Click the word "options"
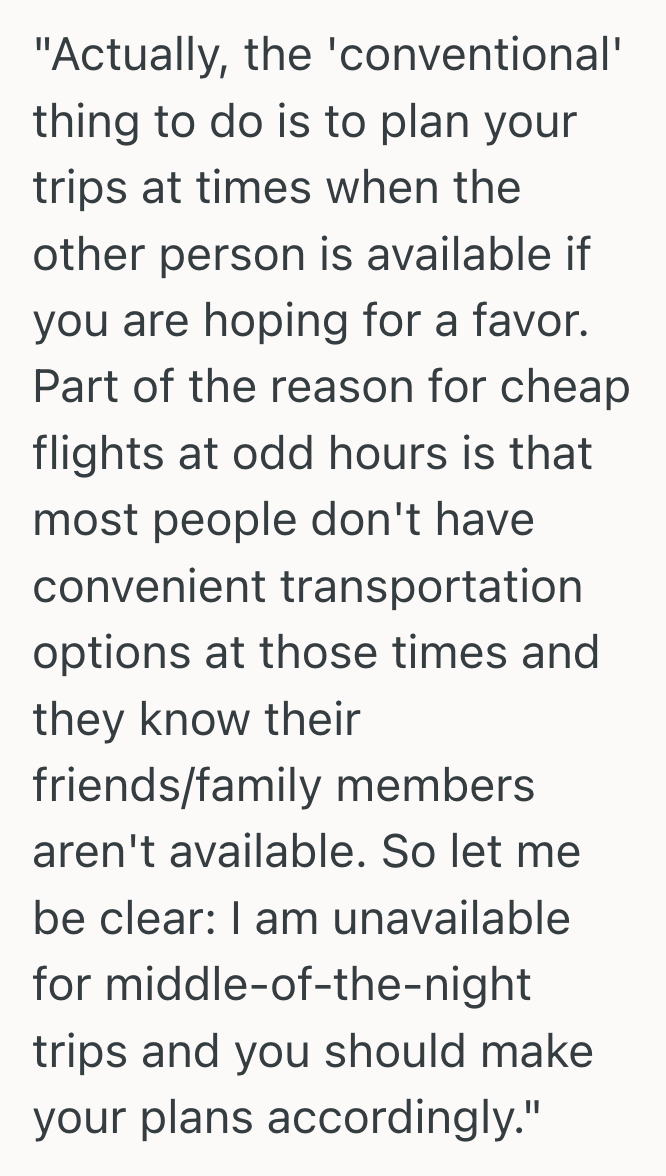 (103, 651)
